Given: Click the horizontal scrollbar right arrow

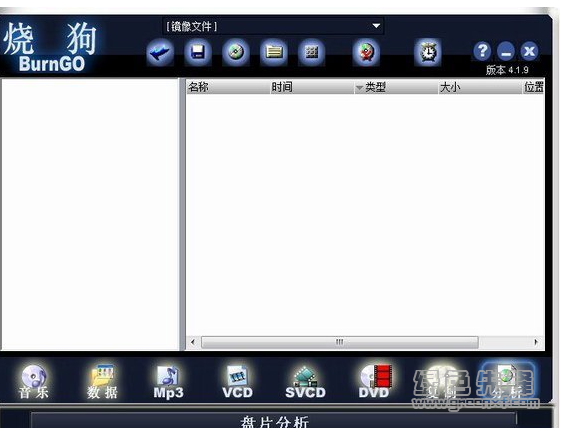Looking at the screenshot, I should pos(536,342).
